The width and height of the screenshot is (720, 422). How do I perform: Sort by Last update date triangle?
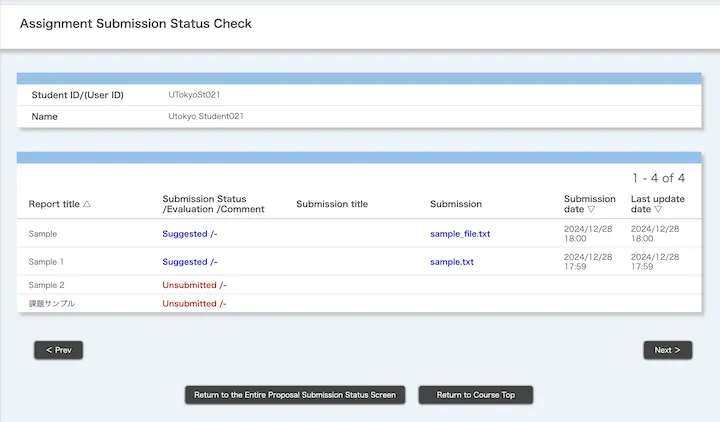[x=657, y=210]
